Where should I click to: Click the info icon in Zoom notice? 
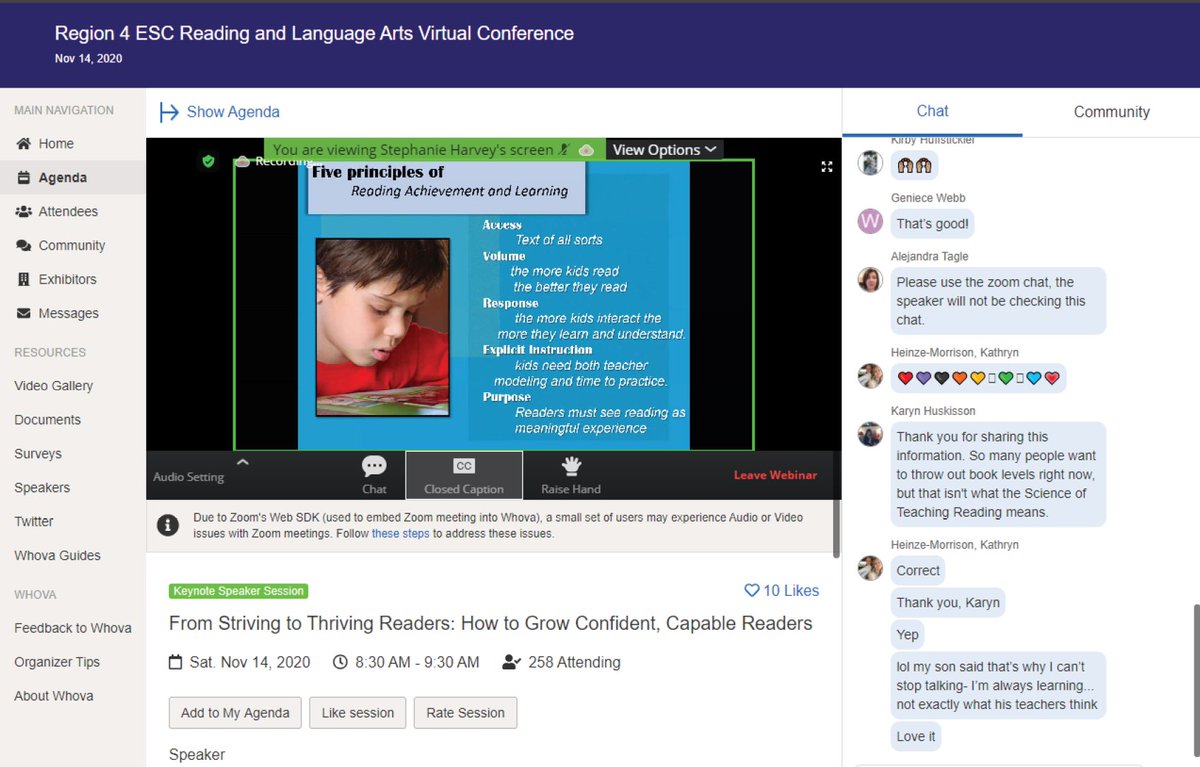tap(169, 525)
